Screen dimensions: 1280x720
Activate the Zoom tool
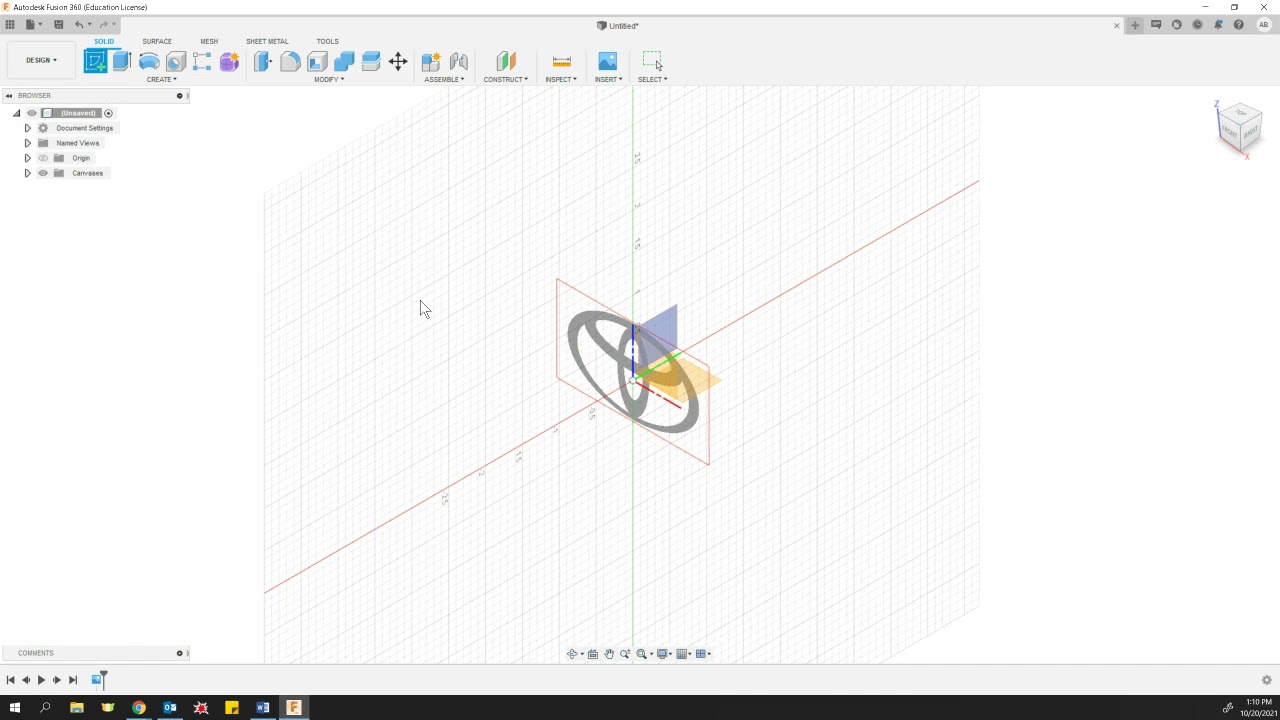pos(625,654)
